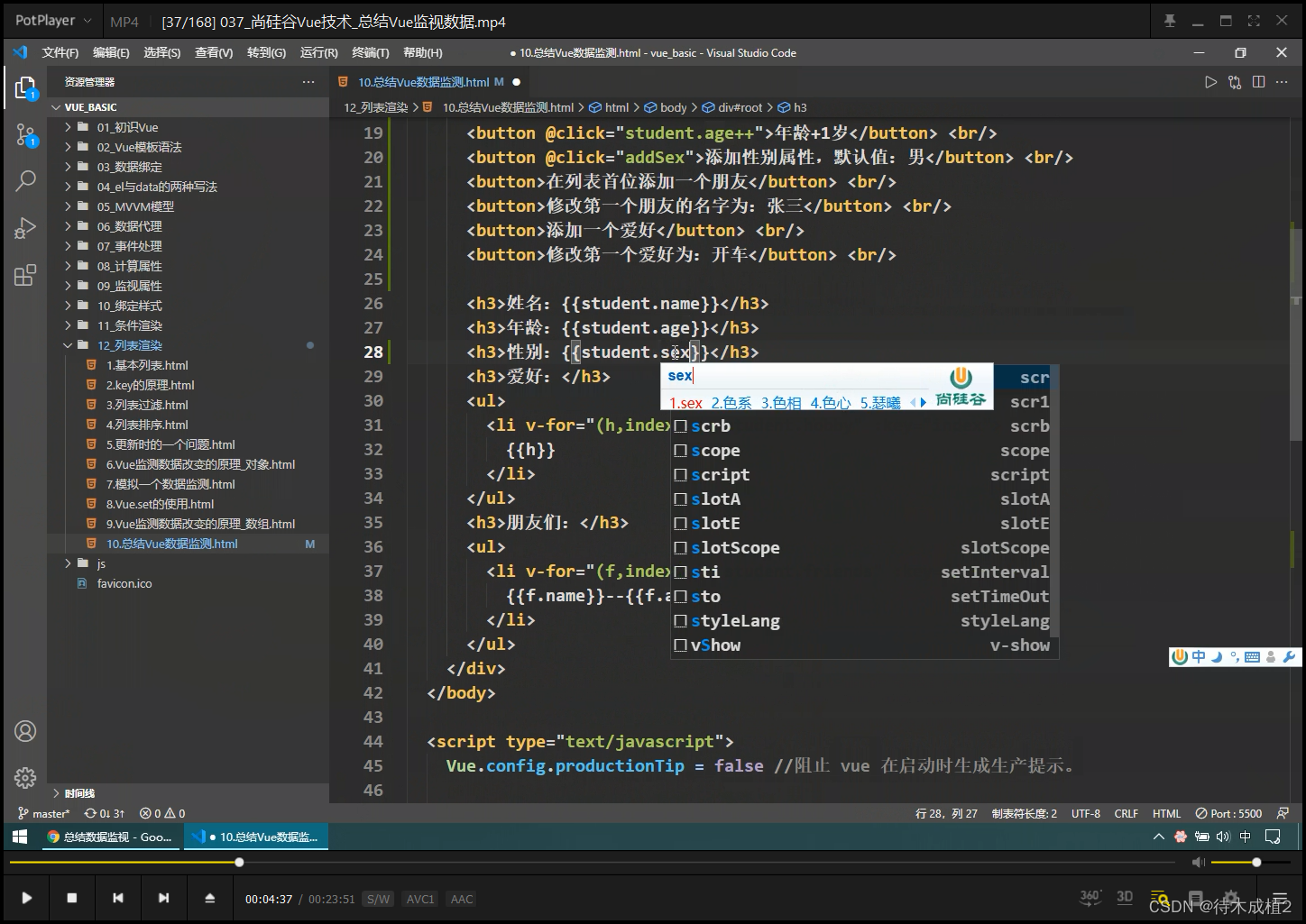Toggle the Windows taskbar volume icon

(x=1223, y=837)
